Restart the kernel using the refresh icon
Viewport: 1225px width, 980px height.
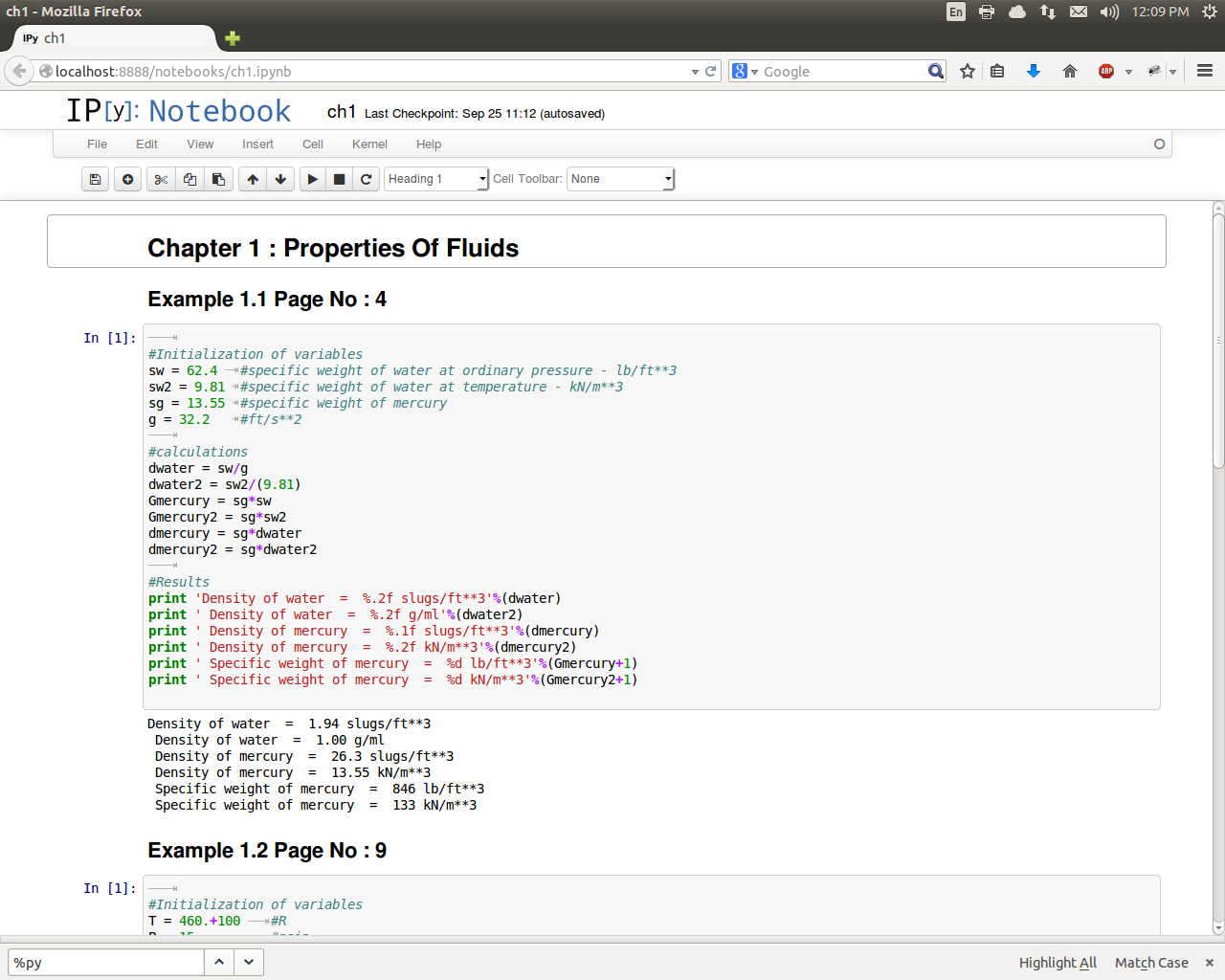click(x=366, y=179)
